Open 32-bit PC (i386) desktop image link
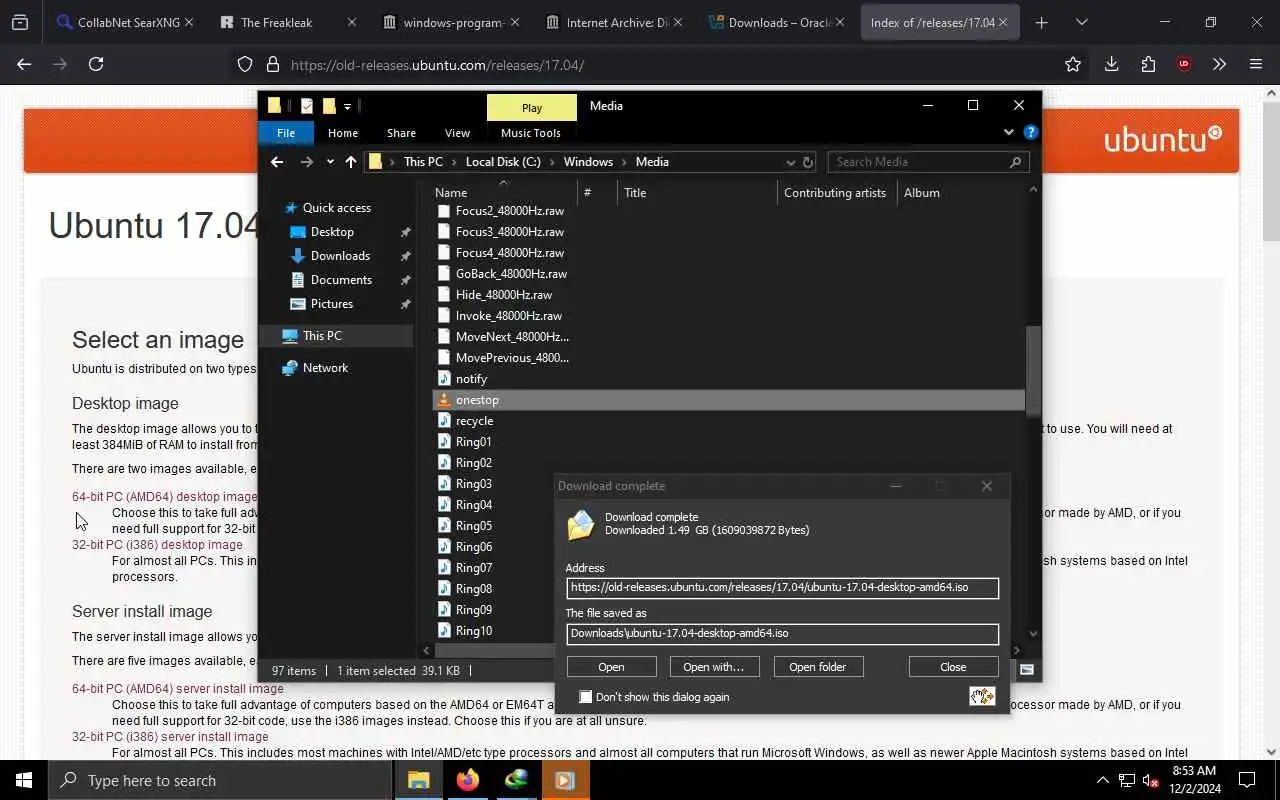 click(157, 545)
